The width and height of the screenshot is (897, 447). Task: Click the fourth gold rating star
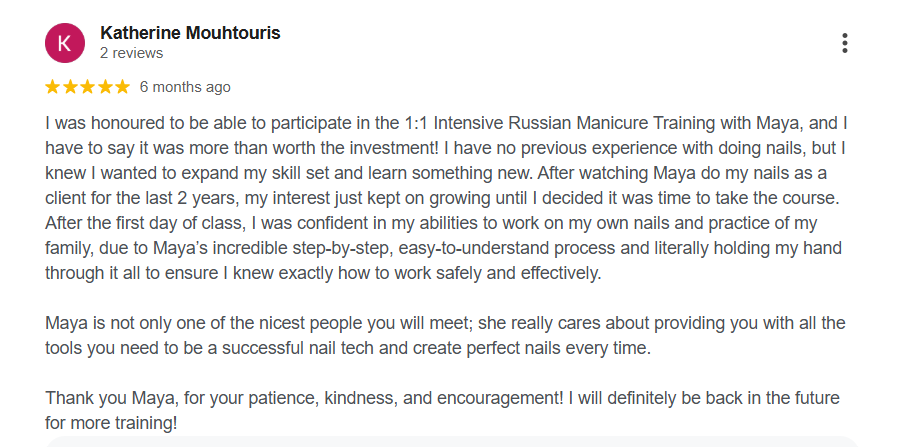click(x=105, y=87)
